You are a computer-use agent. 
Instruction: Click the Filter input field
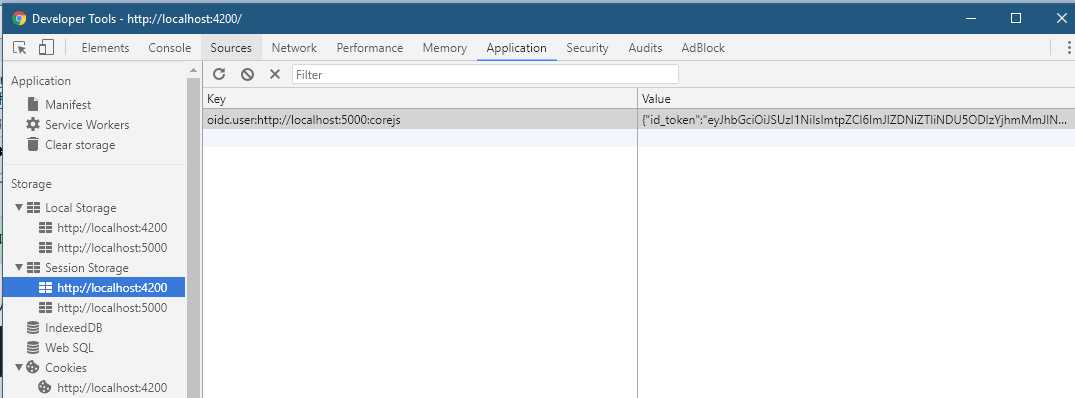tap(485, 74)
